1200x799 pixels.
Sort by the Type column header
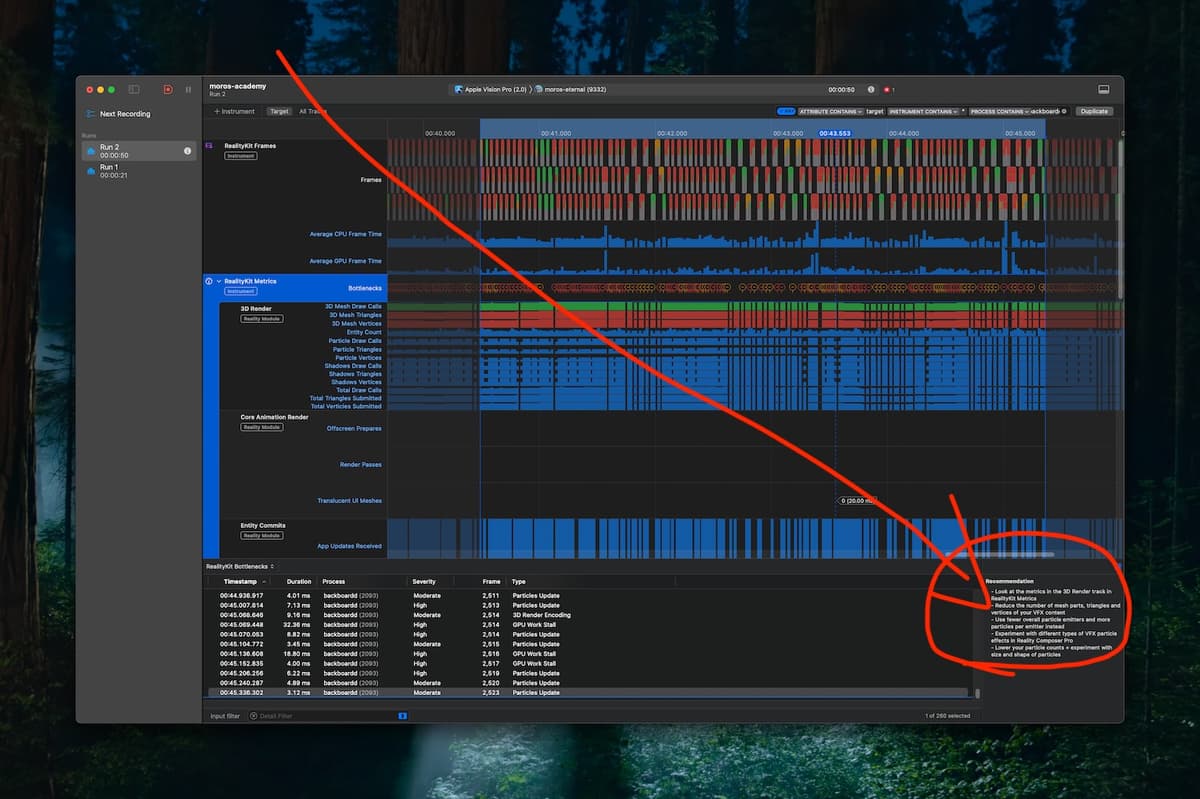[519, 581]
